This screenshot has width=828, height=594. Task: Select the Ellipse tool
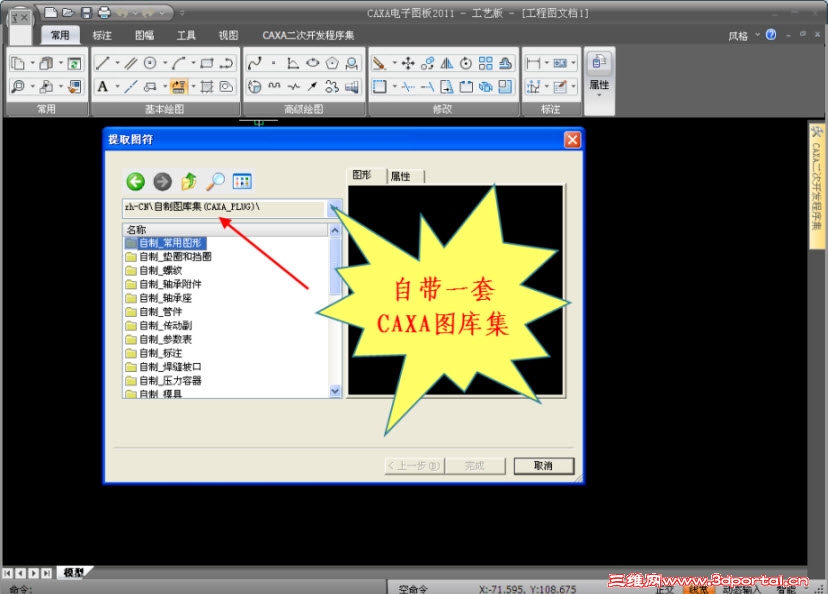point(313,63)
